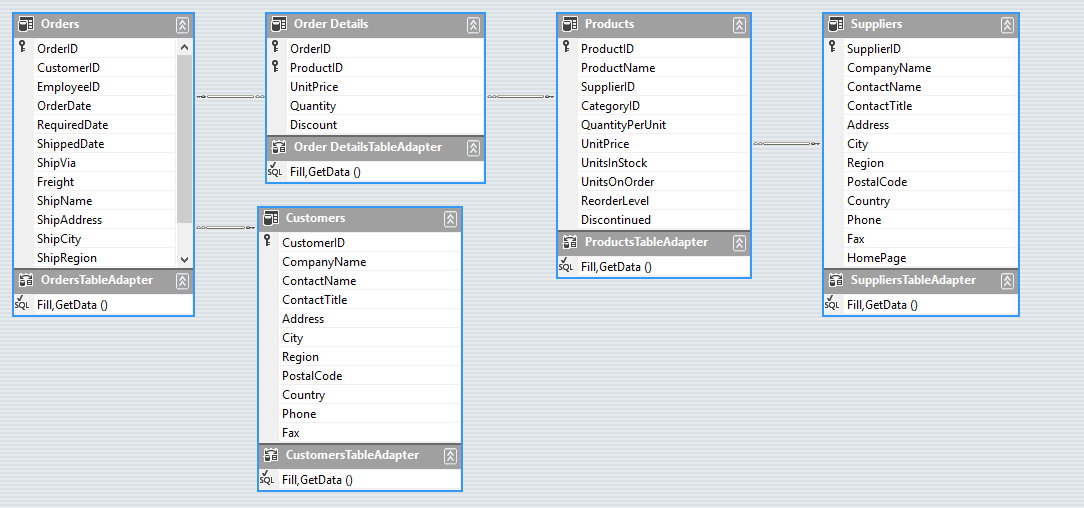The height and width of the screenshot is (508, 1084).
Task: Click key icon beside Products ProductID
Action: pos(566,47)
